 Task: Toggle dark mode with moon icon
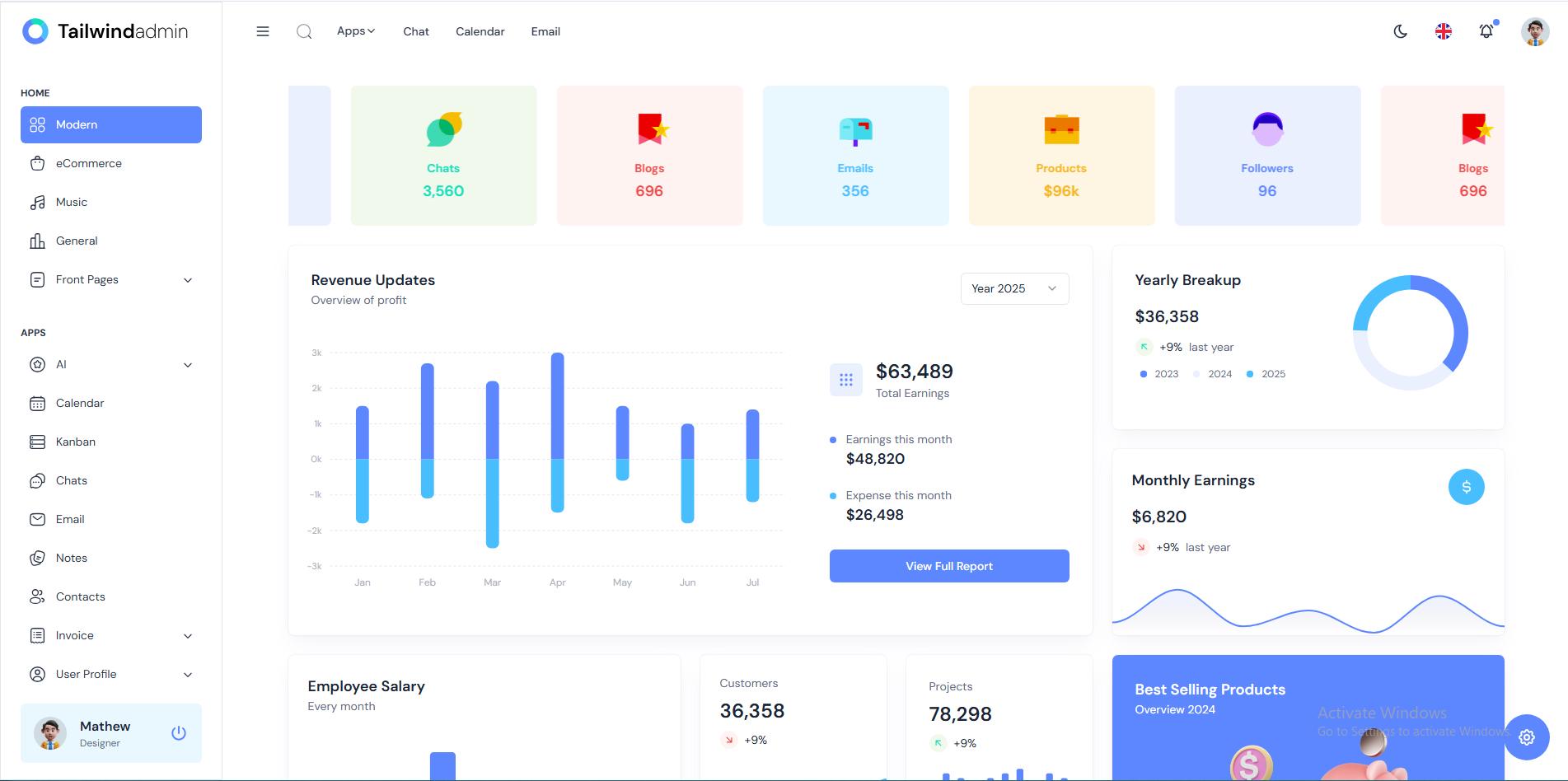pos(1400,31)
